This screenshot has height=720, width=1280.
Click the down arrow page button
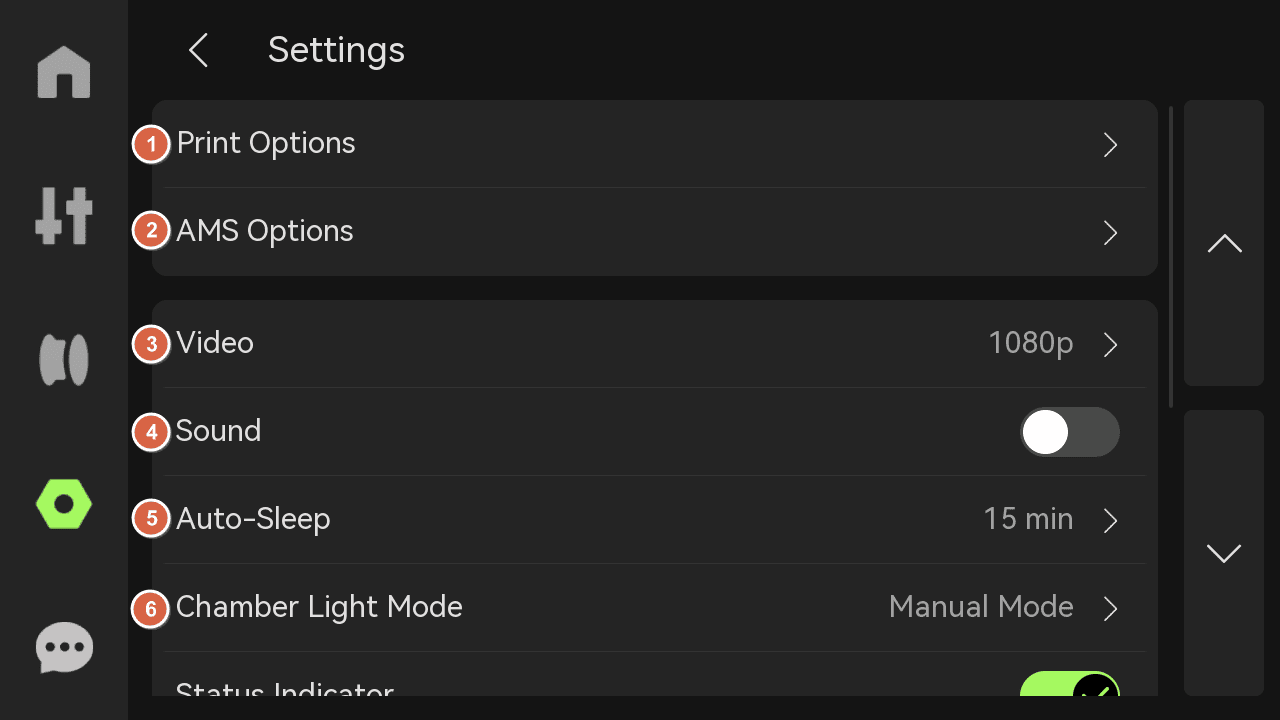click(1224, 553)
